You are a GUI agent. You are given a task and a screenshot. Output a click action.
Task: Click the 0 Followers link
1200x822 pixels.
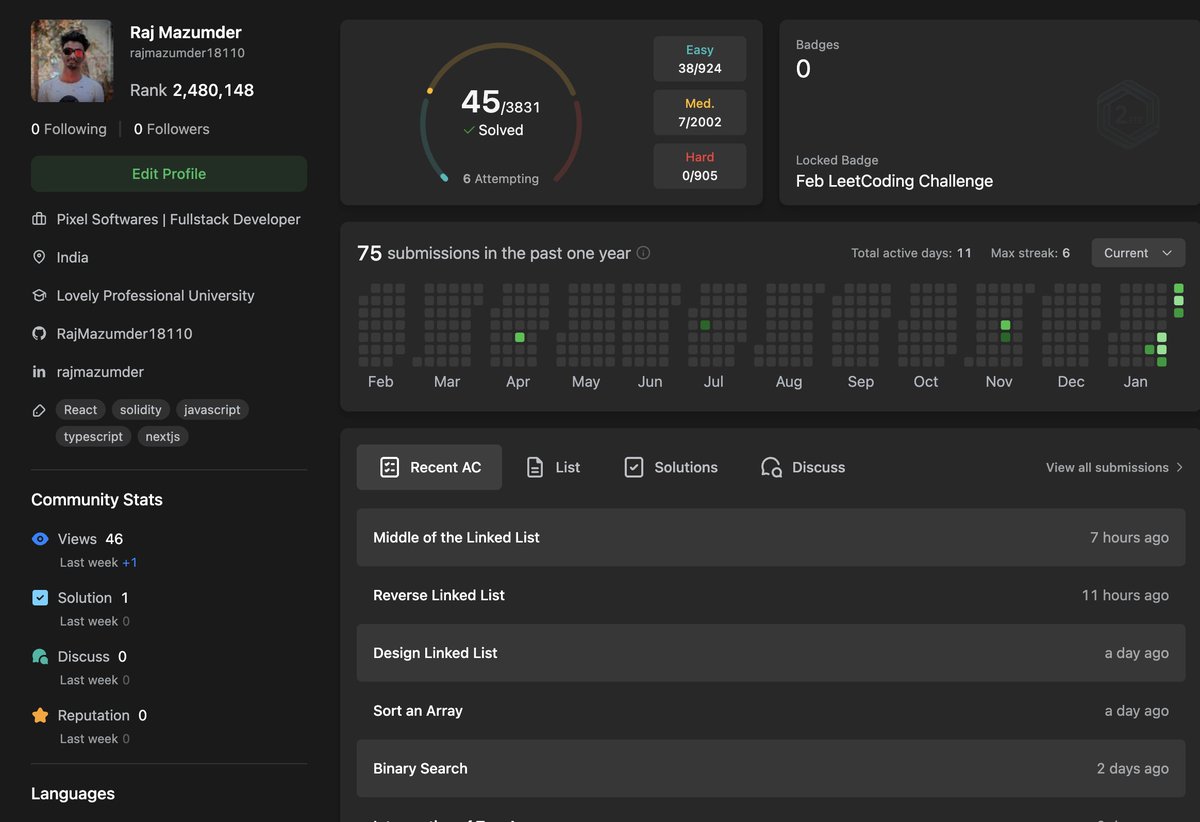172,129
